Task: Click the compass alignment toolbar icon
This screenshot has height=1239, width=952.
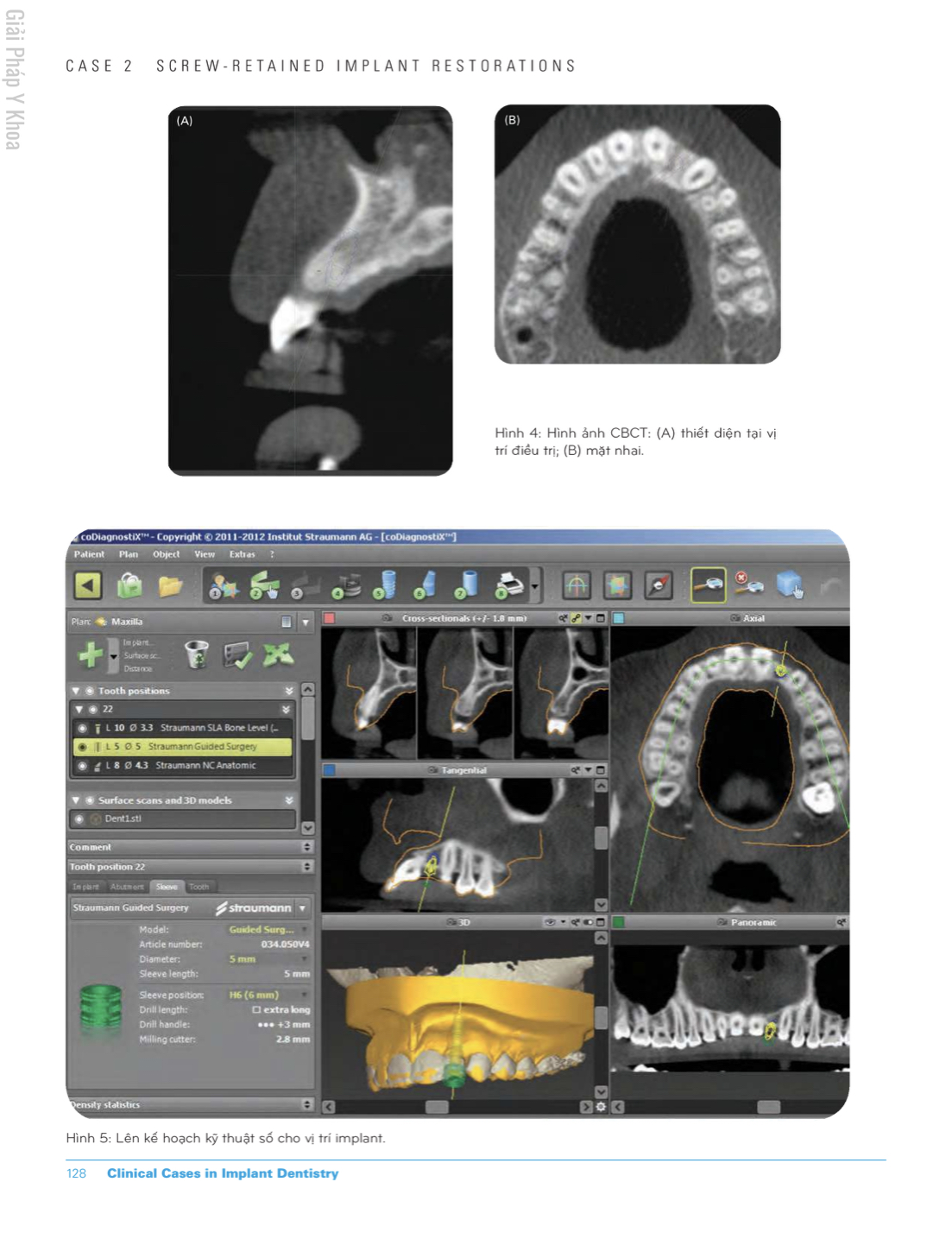Action: [x=659, y=585]
